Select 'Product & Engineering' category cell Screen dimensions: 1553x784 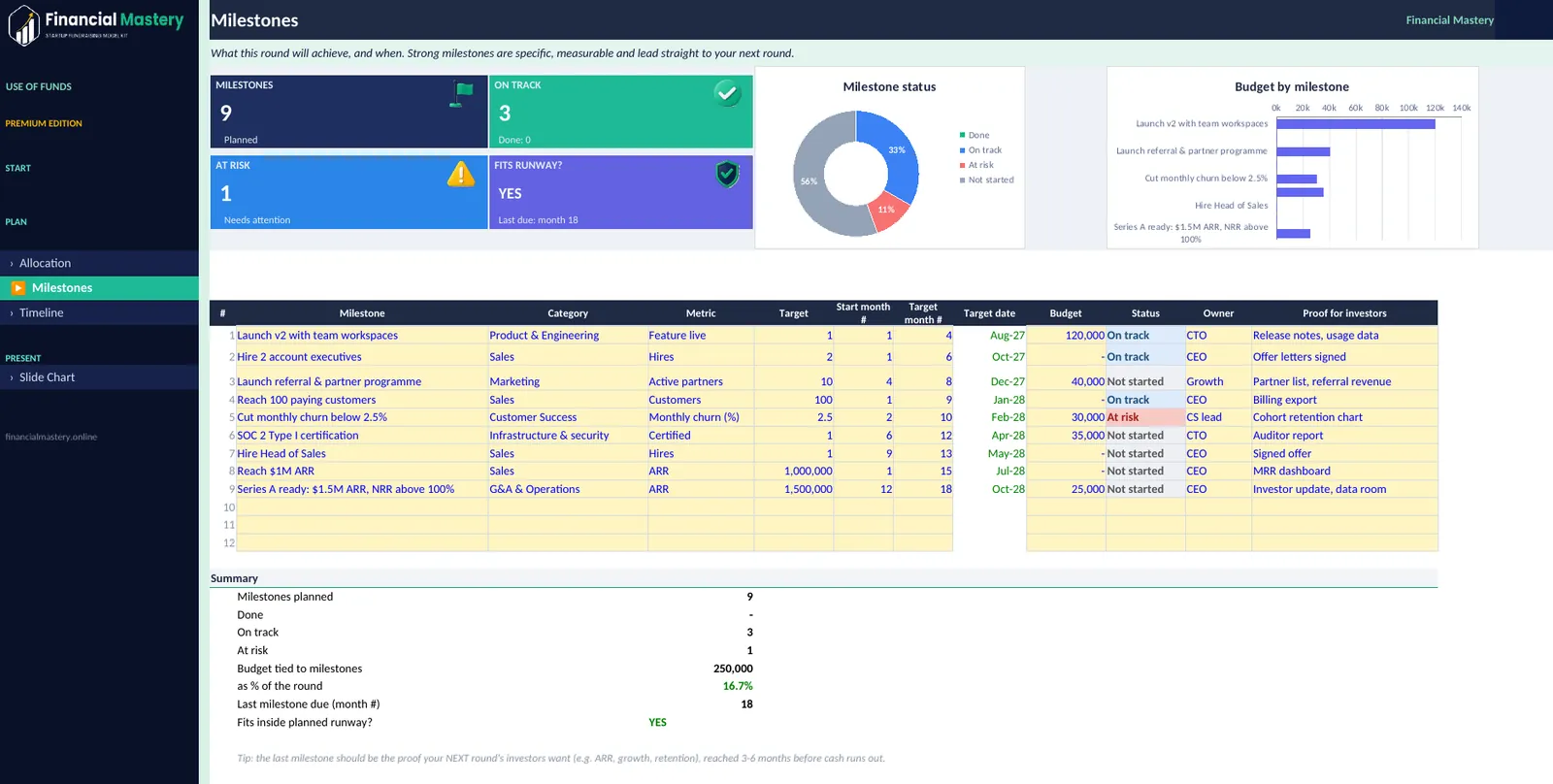pyautogui.click(x=568, y=336)
